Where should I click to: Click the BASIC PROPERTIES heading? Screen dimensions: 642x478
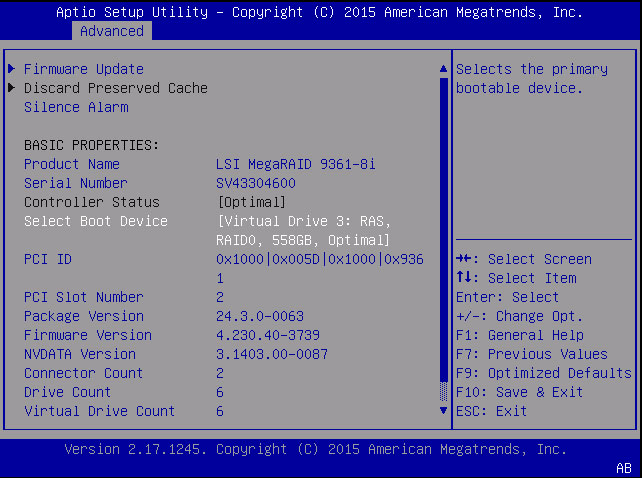pyautogui.click(x=91, y=145)
